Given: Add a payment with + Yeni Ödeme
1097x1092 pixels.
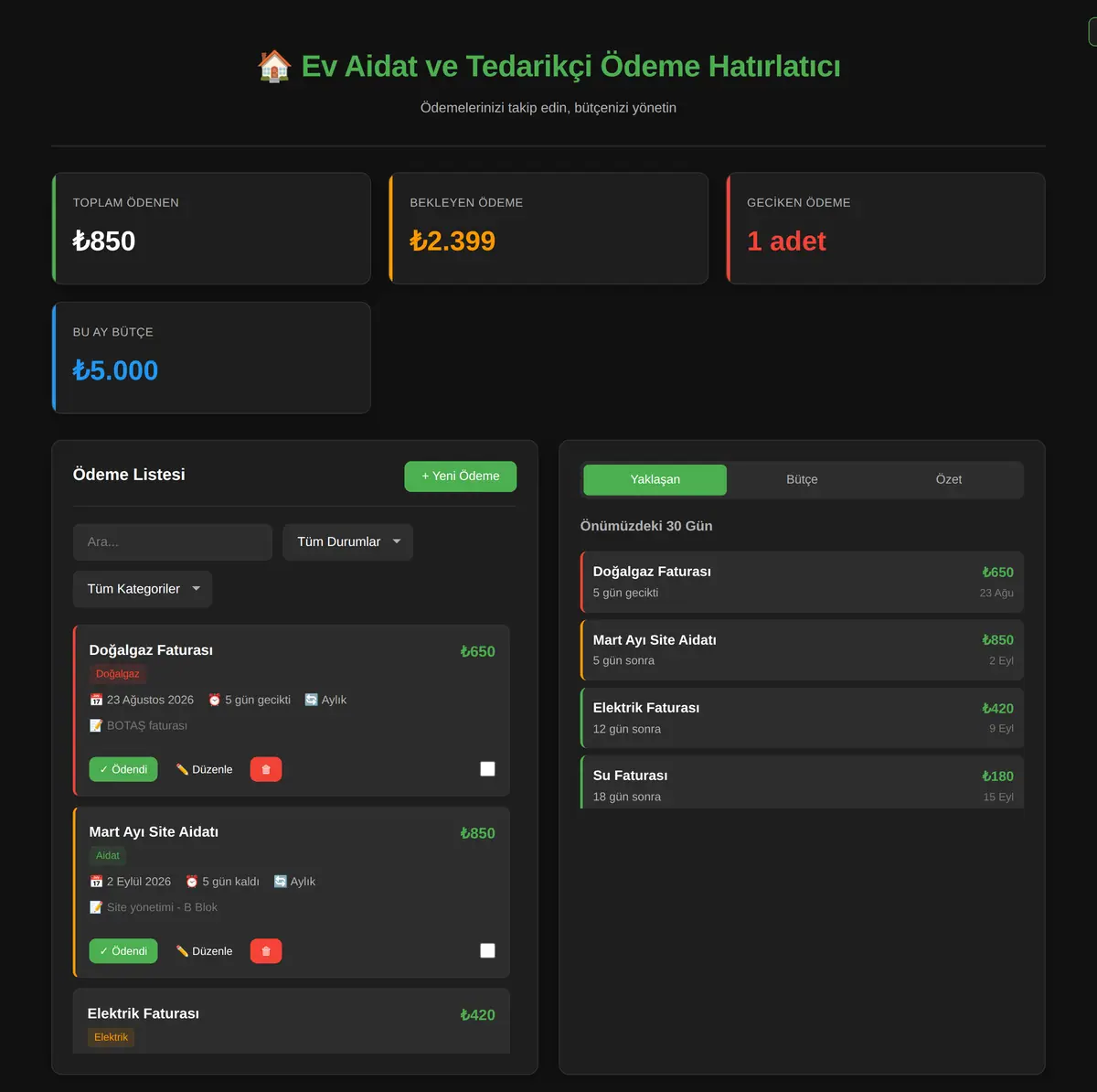Looking at the screenshot, I should pyautogui.click(x=461, y=476).
